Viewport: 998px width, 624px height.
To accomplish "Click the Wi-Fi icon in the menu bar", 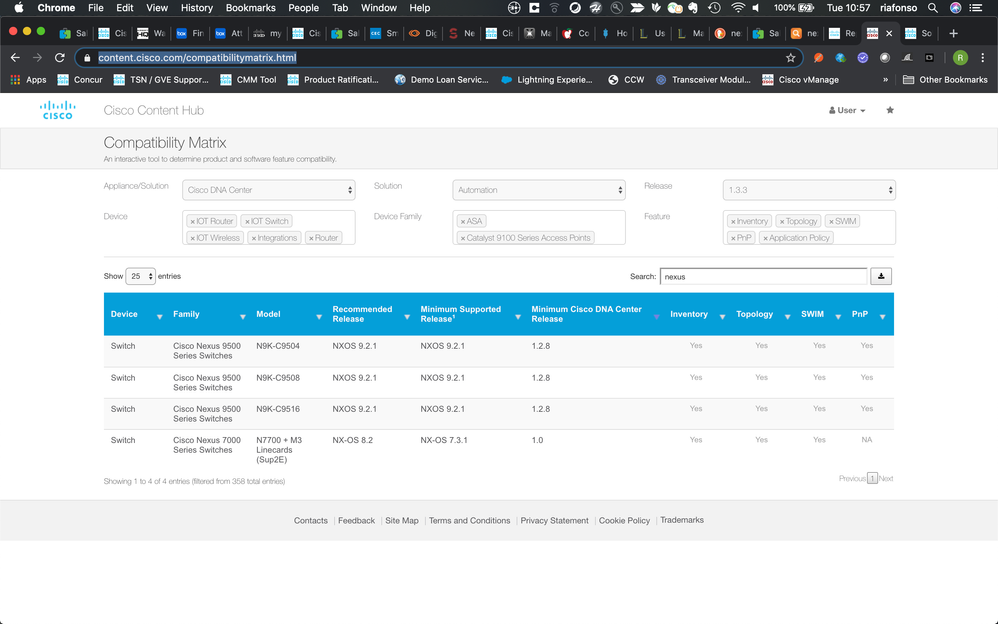I will 738,8.
